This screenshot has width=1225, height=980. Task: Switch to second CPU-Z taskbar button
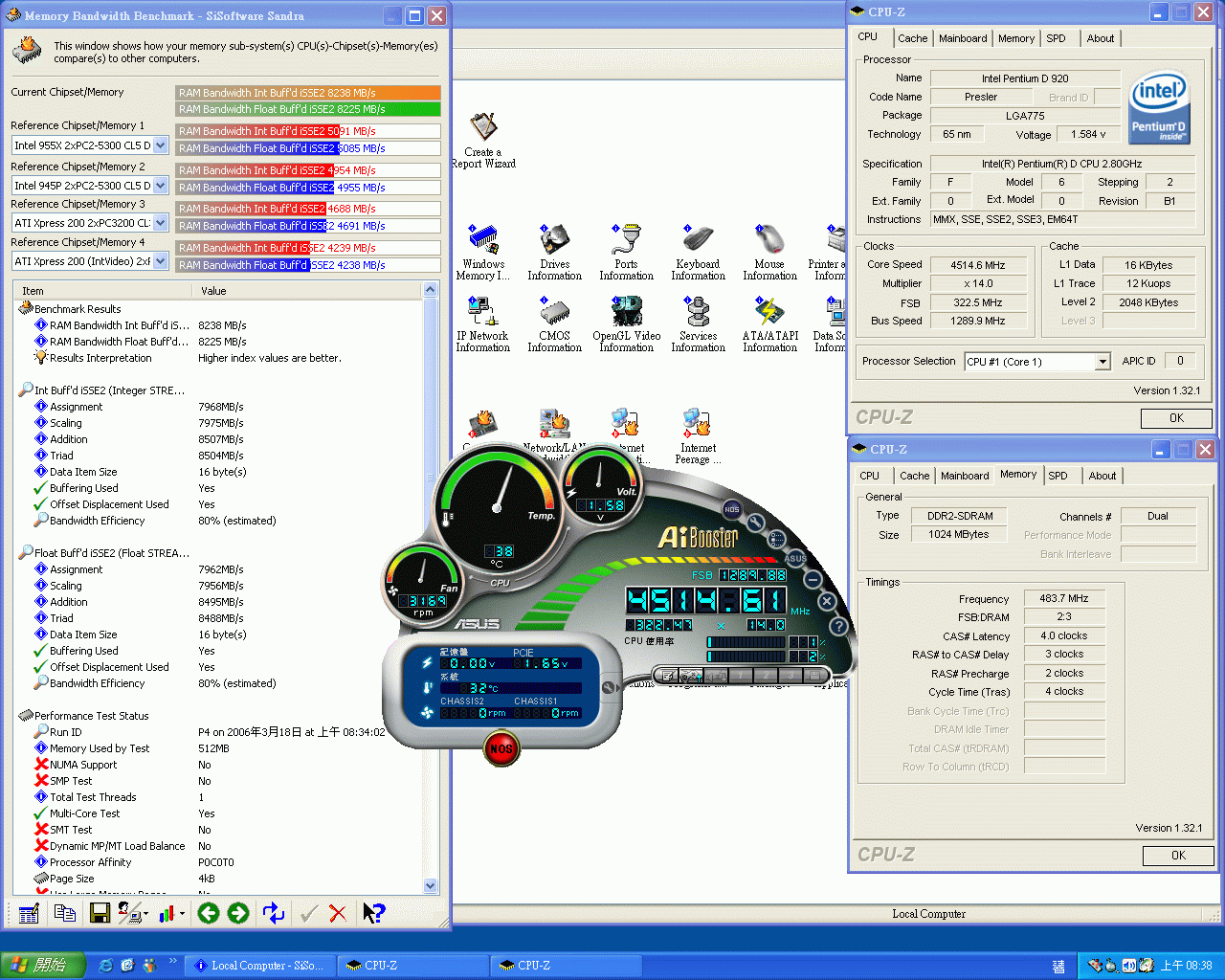[x=567, y=966]
